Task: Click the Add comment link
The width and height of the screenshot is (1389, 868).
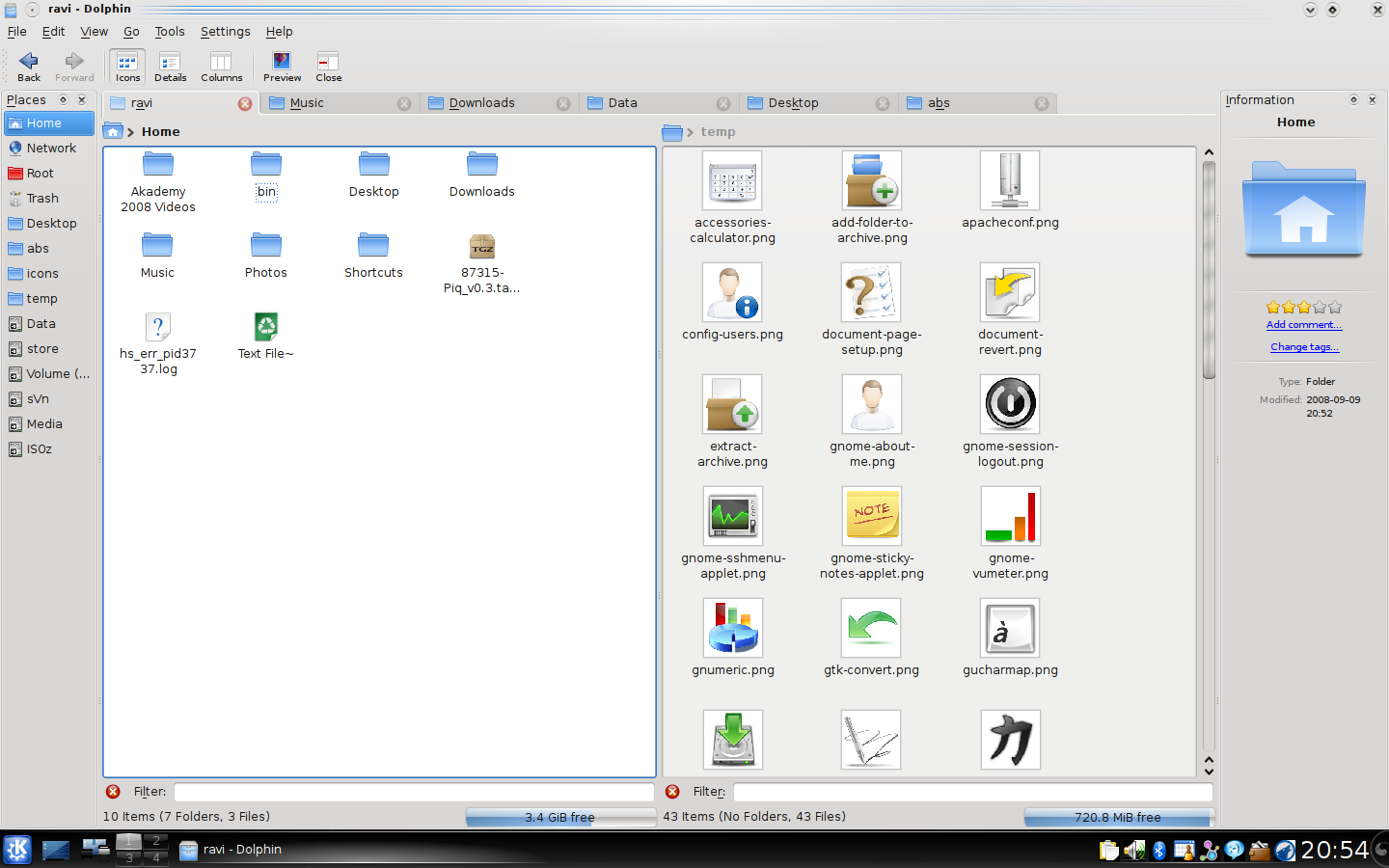Action: [x=1304, y=325]
